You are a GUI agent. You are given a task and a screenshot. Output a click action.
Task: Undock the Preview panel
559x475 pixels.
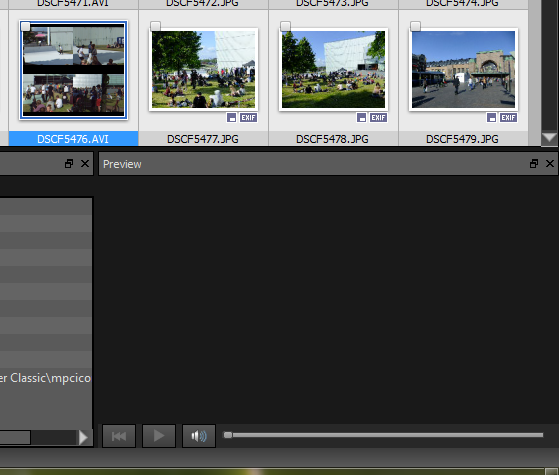(x=534, y=164)
